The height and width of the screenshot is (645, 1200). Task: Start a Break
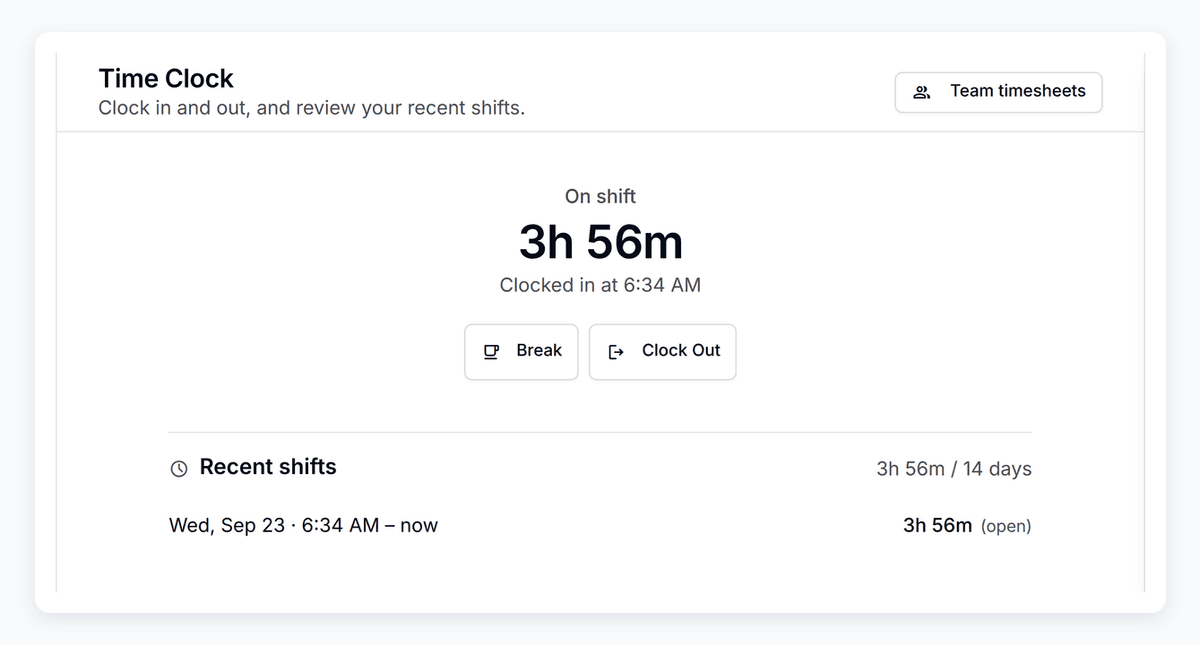(x=521, y=351)
